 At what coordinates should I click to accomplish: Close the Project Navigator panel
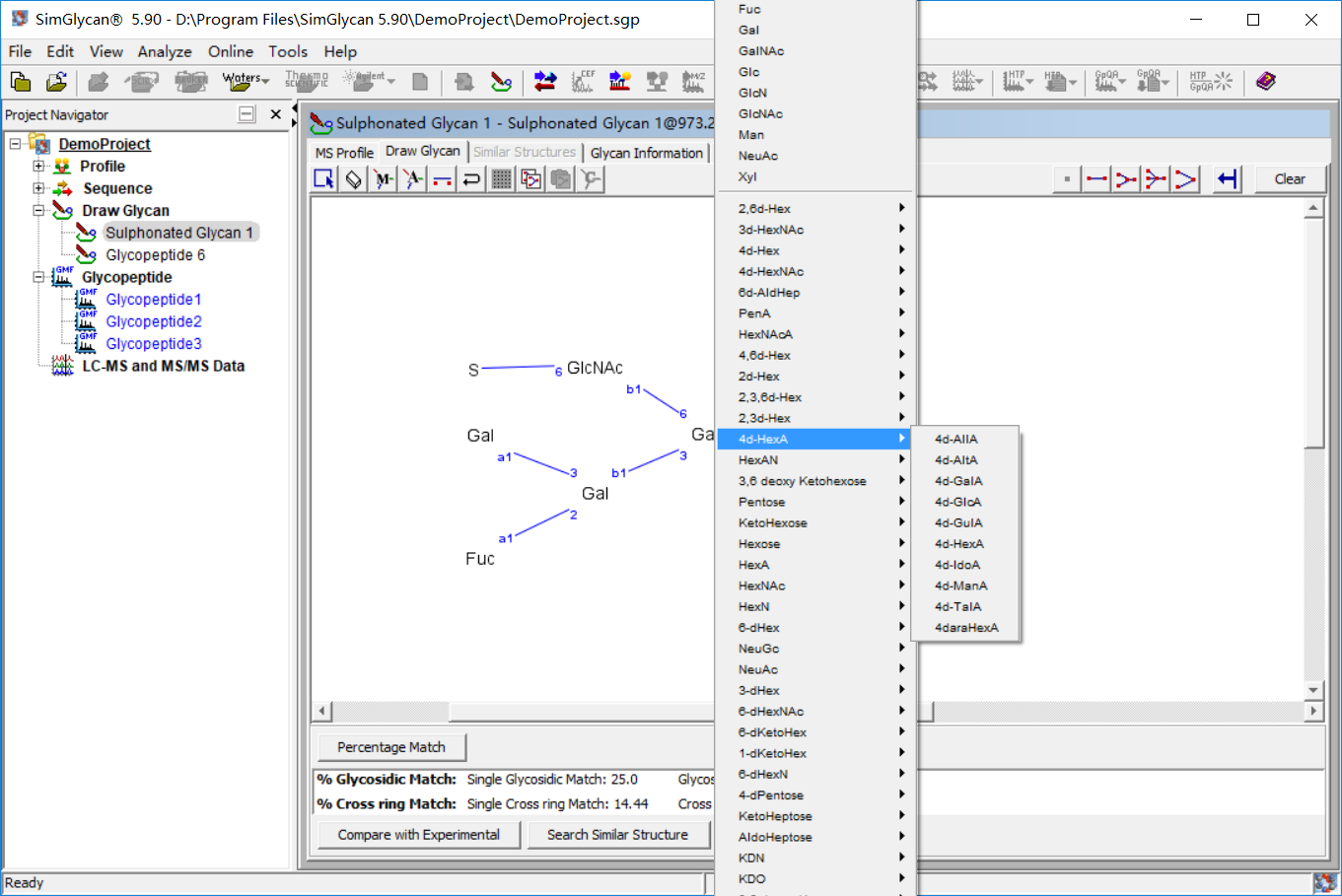(276, 114)
